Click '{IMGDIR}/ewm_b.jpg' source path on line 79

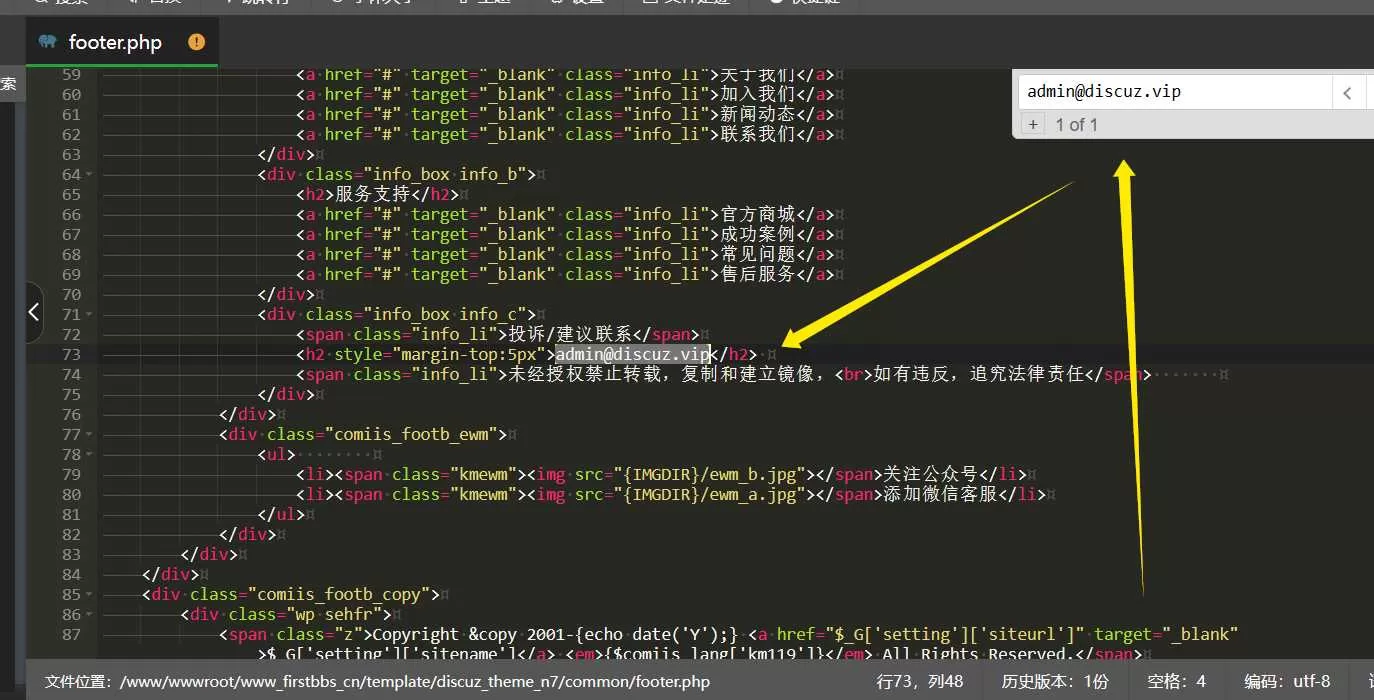(710, 474)
